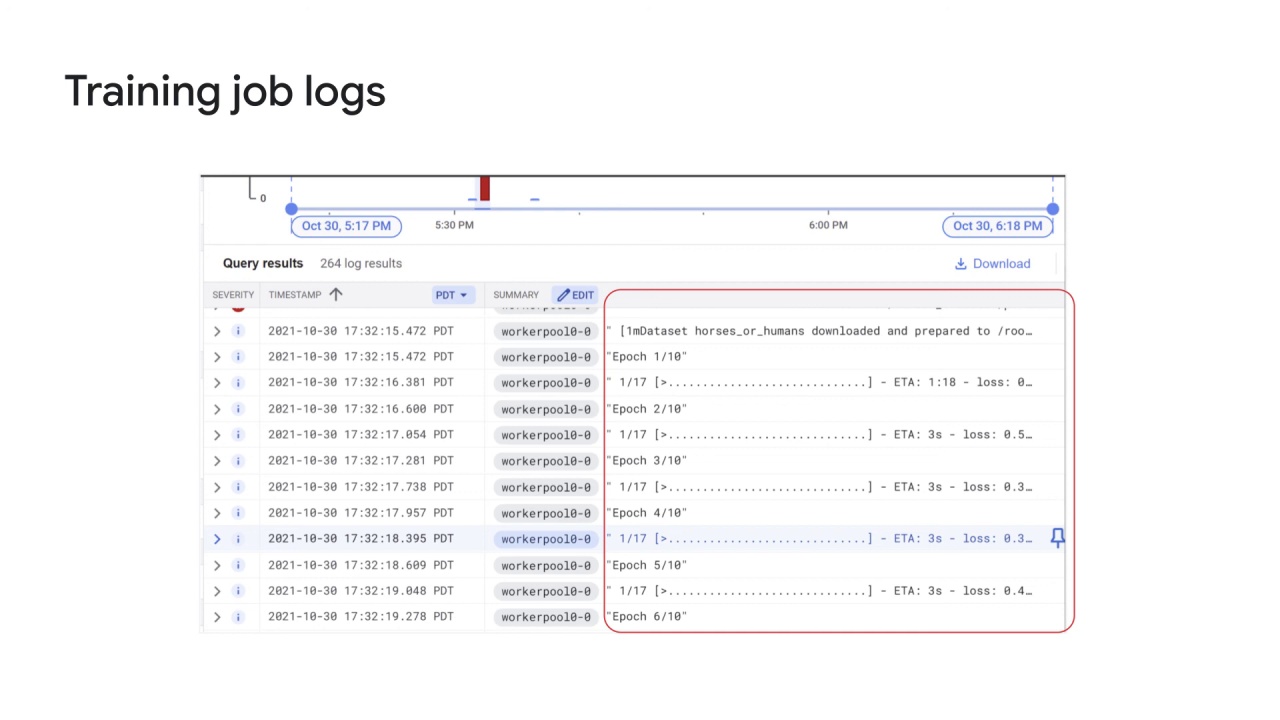Click the Dataset horses_or_humans downloaded message
Image resolution: width=1280 pixels, height=720 pixels.
[819, 331]
